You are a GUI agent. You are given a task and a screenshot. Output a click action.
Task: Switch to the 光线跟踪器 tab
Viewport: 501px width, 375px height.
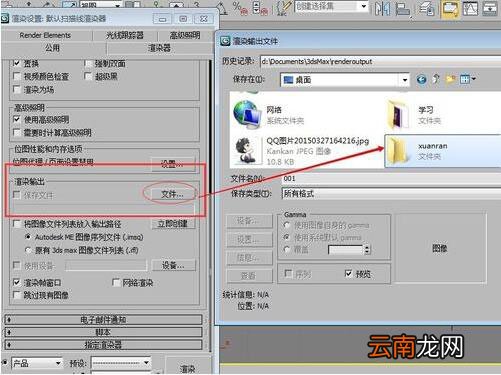pos(125,35)
